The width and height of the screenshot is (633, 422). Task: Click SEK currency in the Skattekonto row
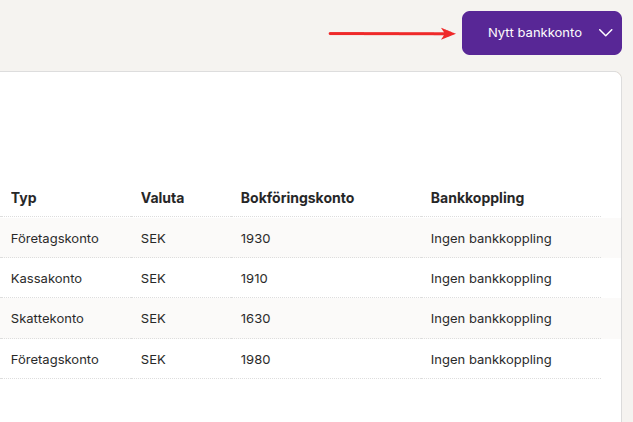(153, 318)
